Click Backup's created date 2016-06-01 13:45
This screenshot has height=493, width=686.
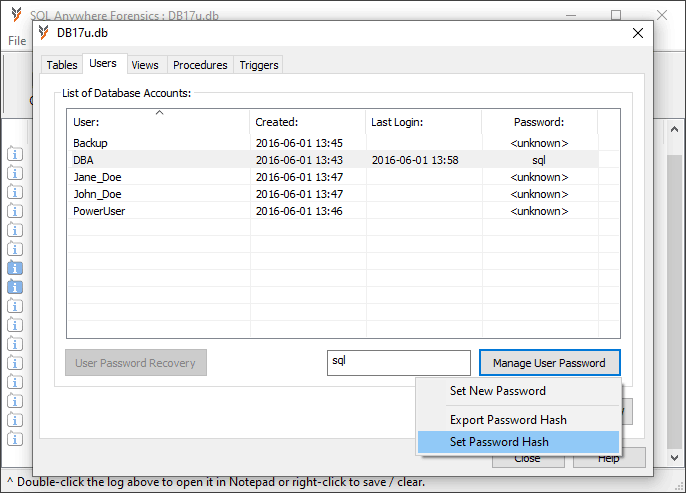299,143
